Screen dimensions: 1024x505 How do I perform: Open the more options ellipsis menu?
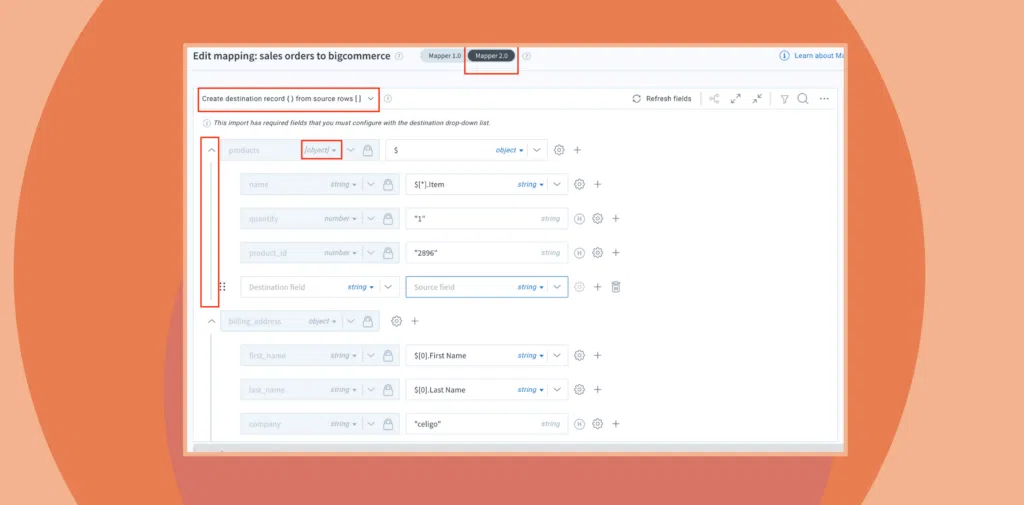824,99
